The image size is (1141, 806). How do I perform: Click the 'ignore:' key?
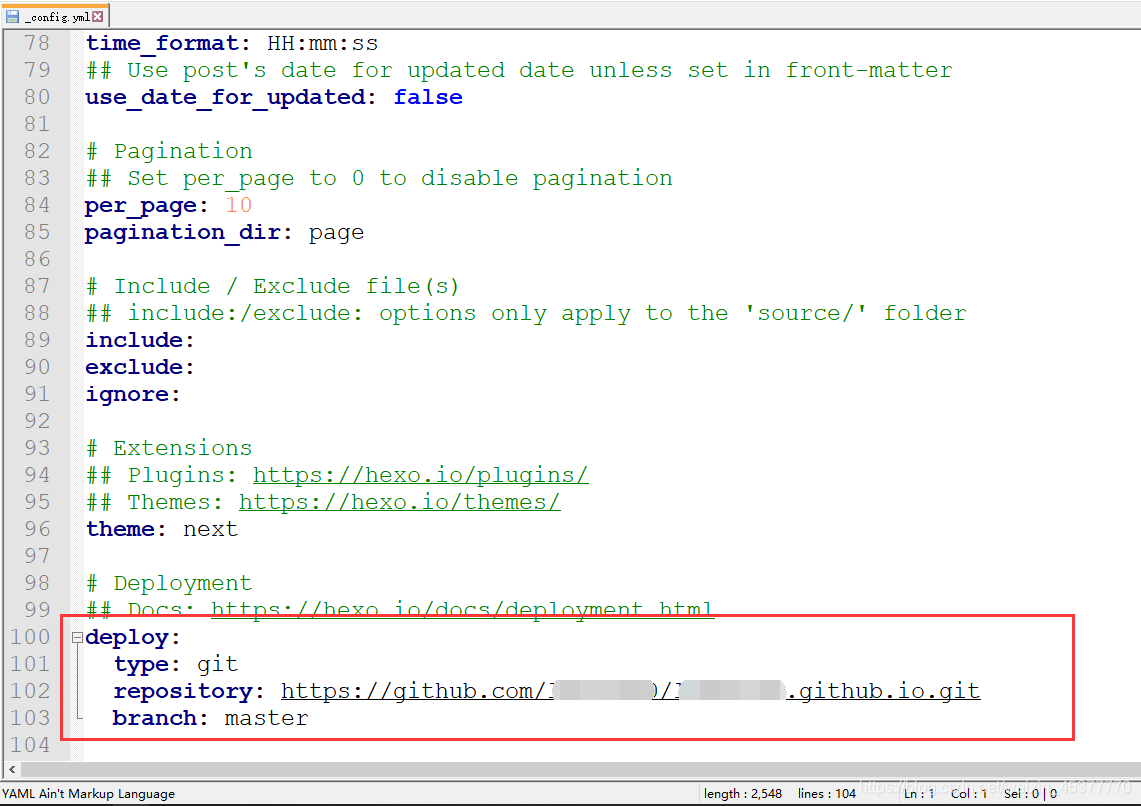point(132,395)
